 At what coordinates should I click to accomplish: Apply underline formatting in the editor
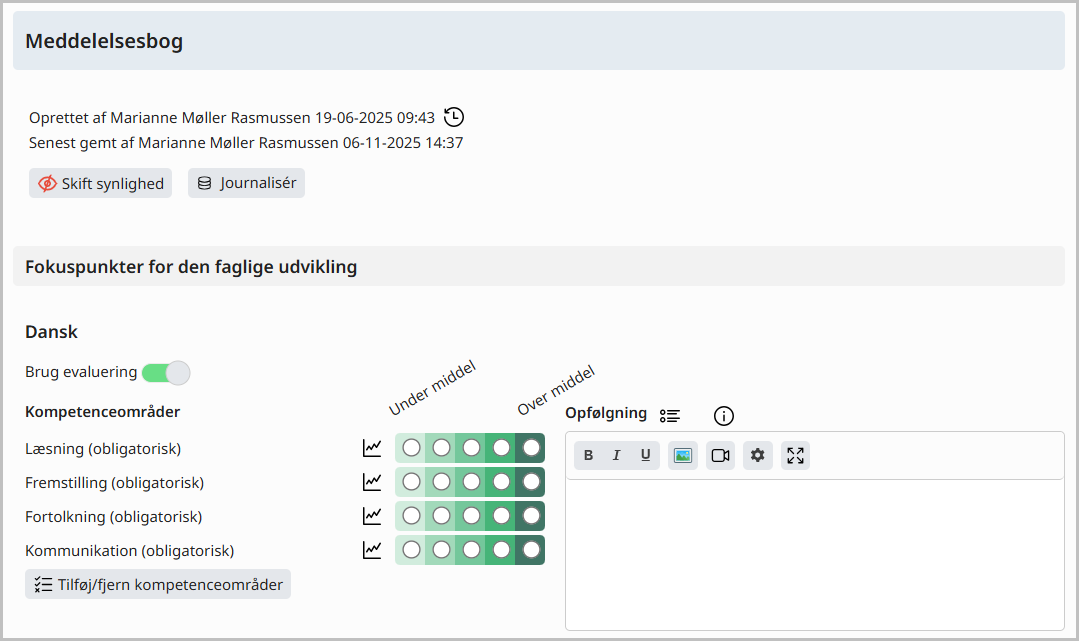645,455
